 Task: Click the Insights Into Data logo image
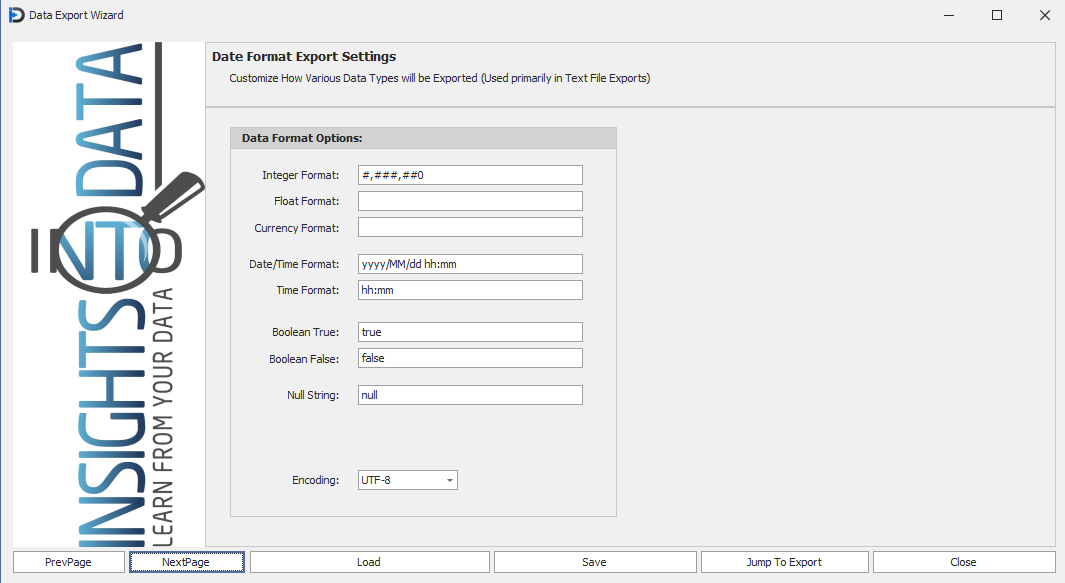point(108,294)
